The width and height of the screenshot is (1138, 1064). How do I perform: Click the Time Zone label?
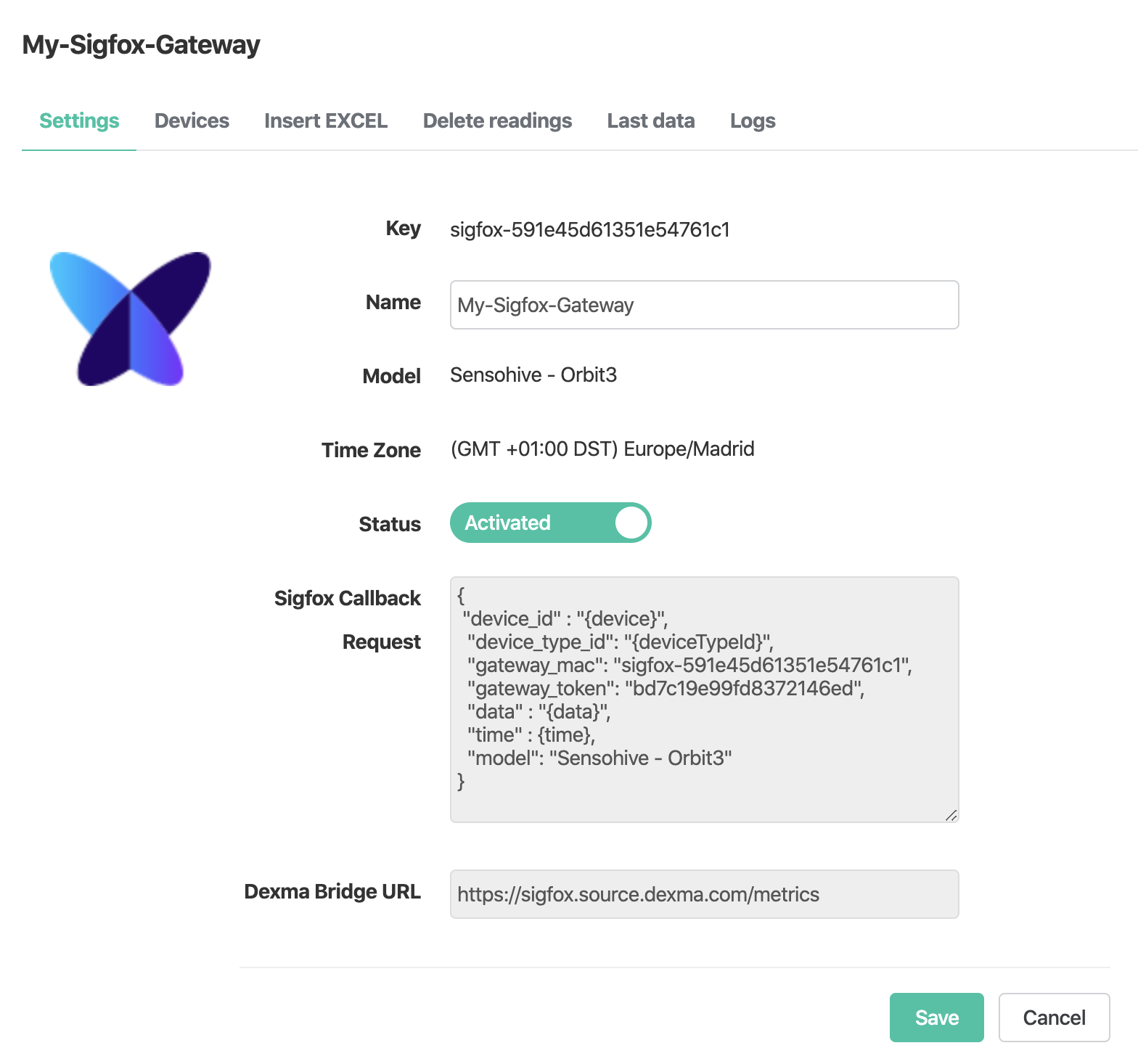coord(371,450)
